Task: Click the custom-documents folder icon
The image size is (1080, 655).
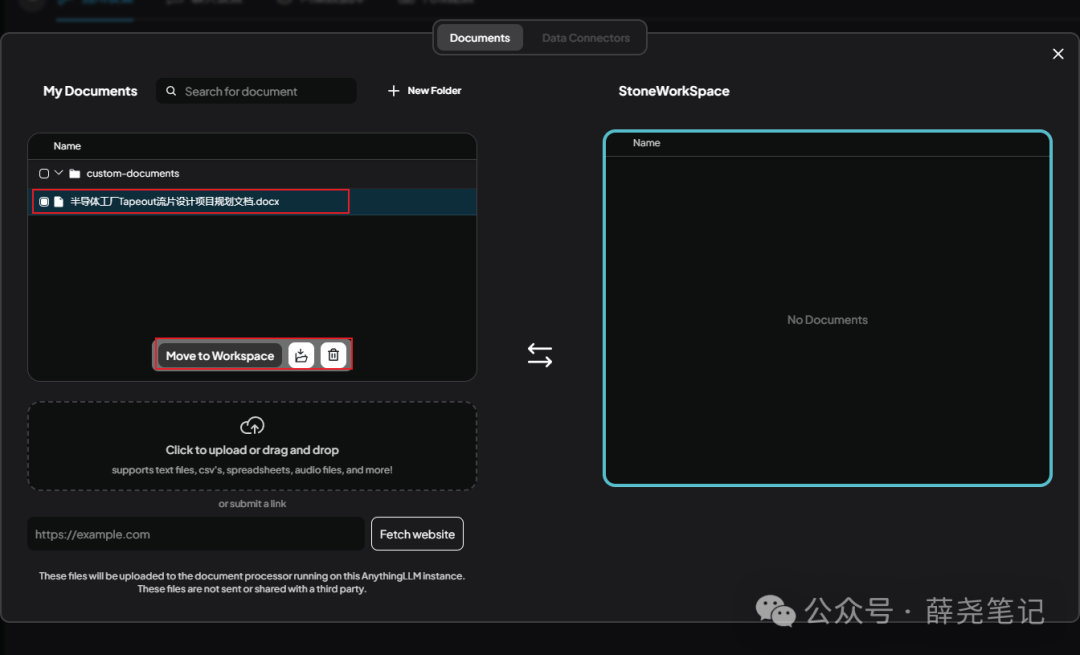Action: 75,174
